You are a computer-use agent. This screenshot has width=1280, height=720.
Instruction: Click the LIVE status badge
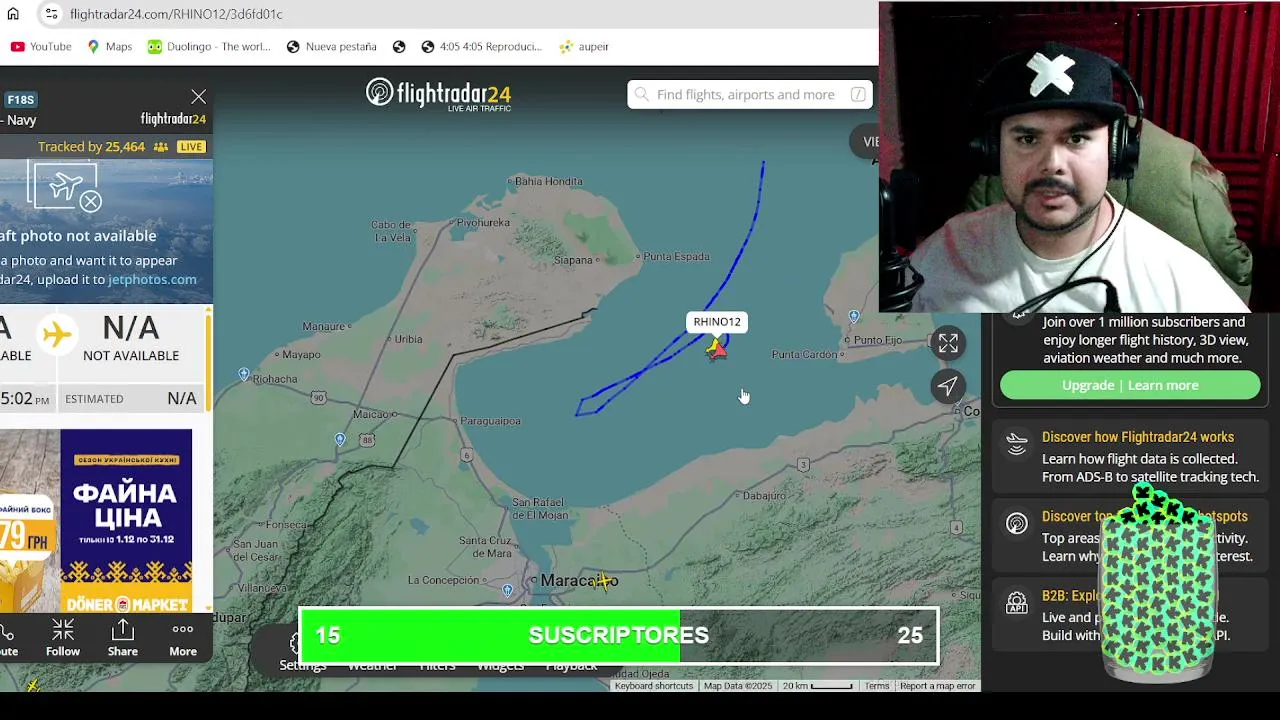click(191, 147)
